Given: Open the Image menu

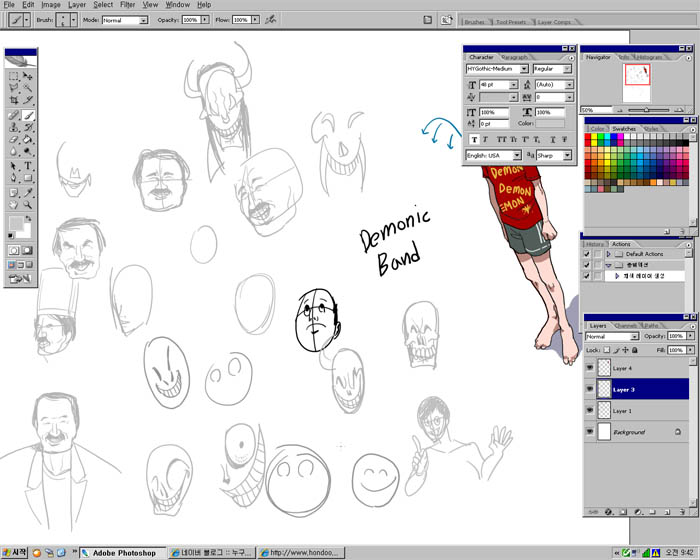Looking at the screenshot, I should (x=51, y=4).
